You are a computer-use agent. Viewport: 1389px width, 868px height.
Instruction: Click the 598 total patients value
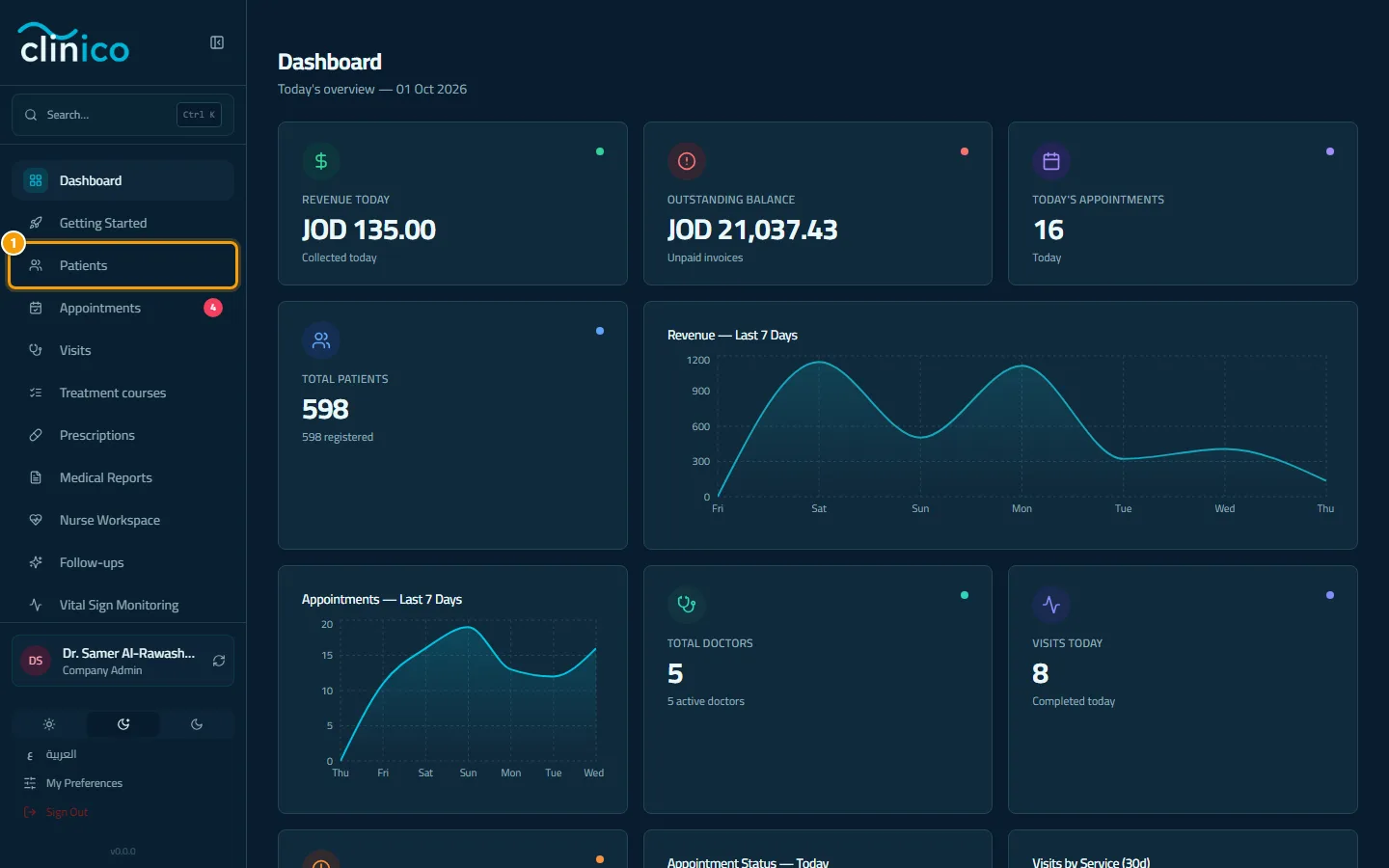[x=325, y=409]
